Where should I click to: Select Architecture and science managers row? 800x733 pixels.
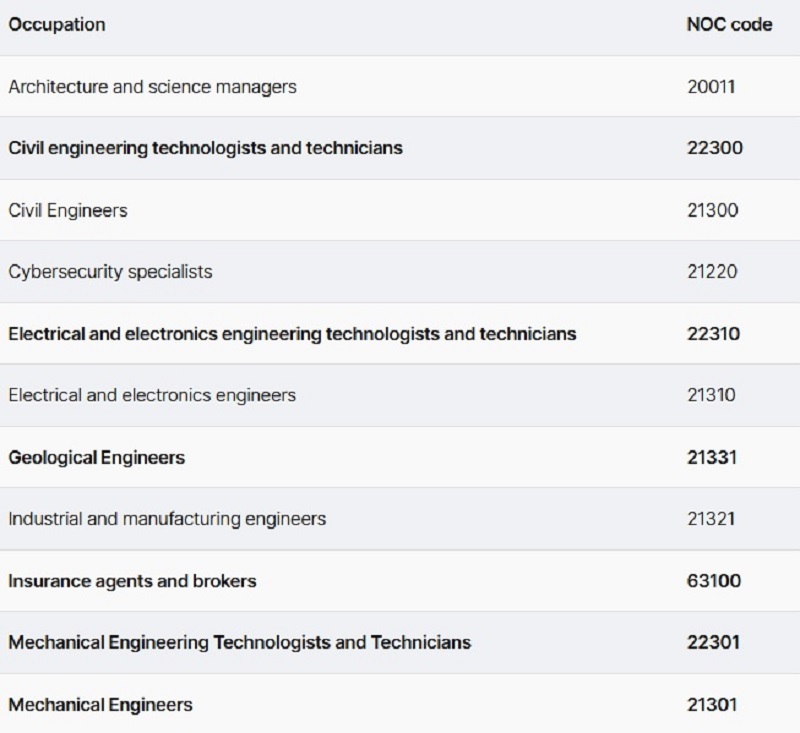click(152, 87)
